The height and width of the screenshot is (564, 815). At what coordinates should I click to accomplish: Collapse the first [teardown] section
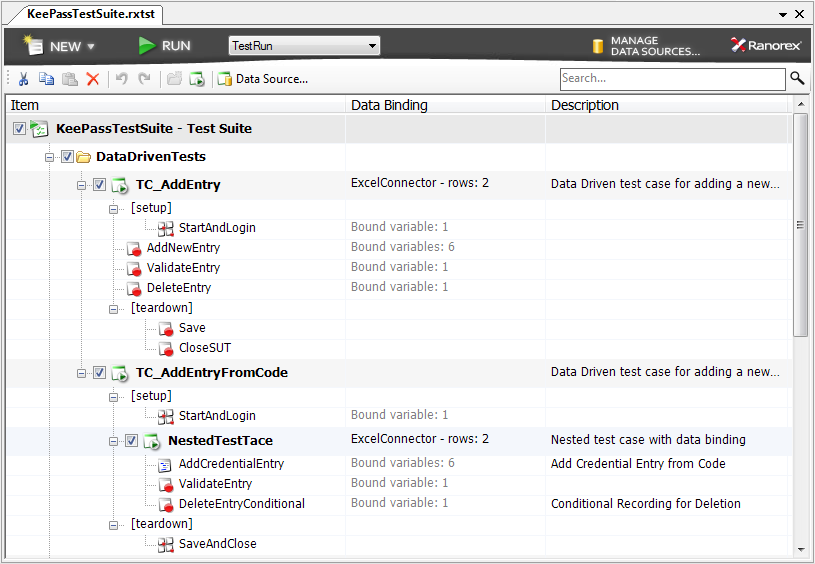113,309
